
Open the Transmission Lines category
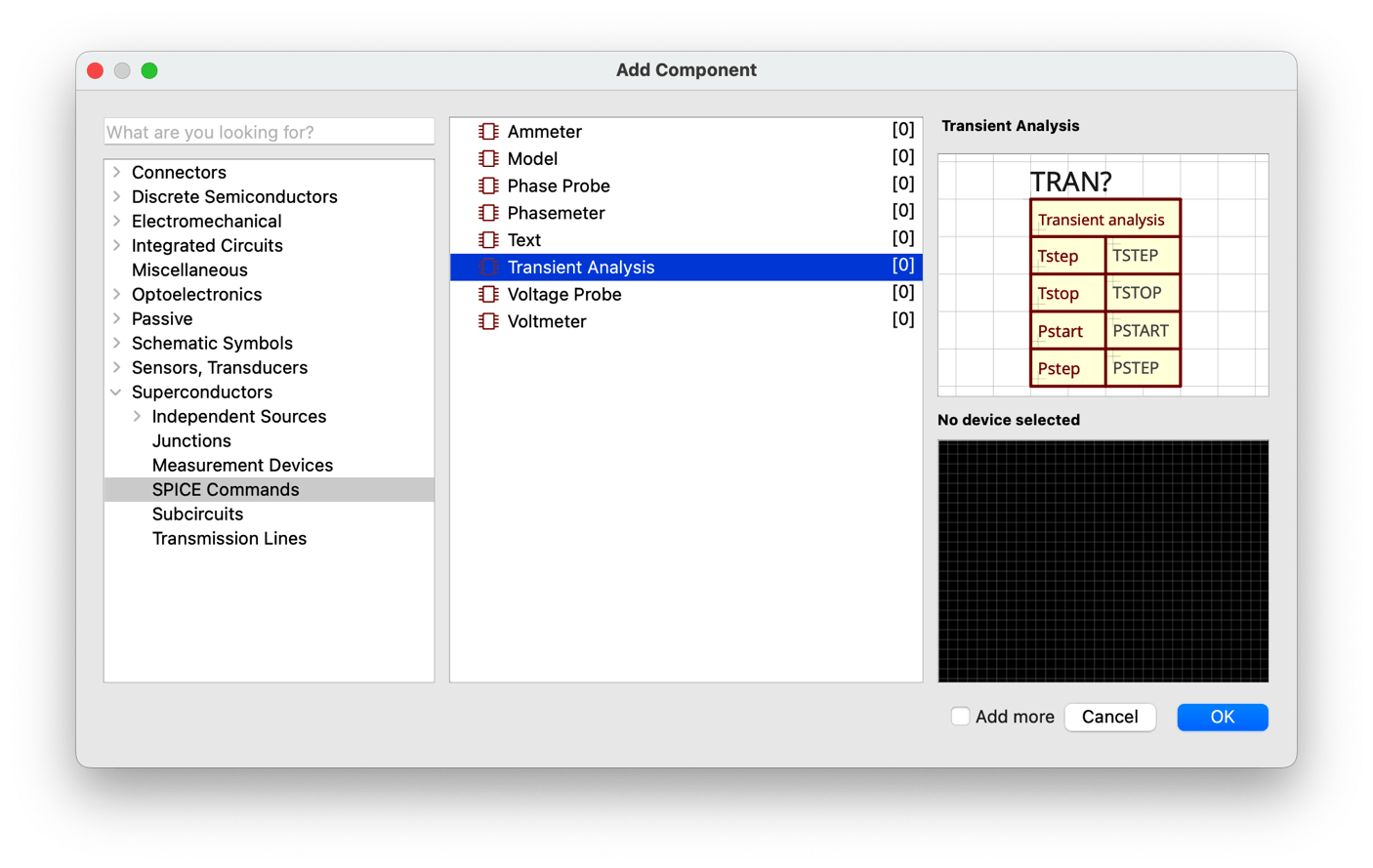[229, 538]
